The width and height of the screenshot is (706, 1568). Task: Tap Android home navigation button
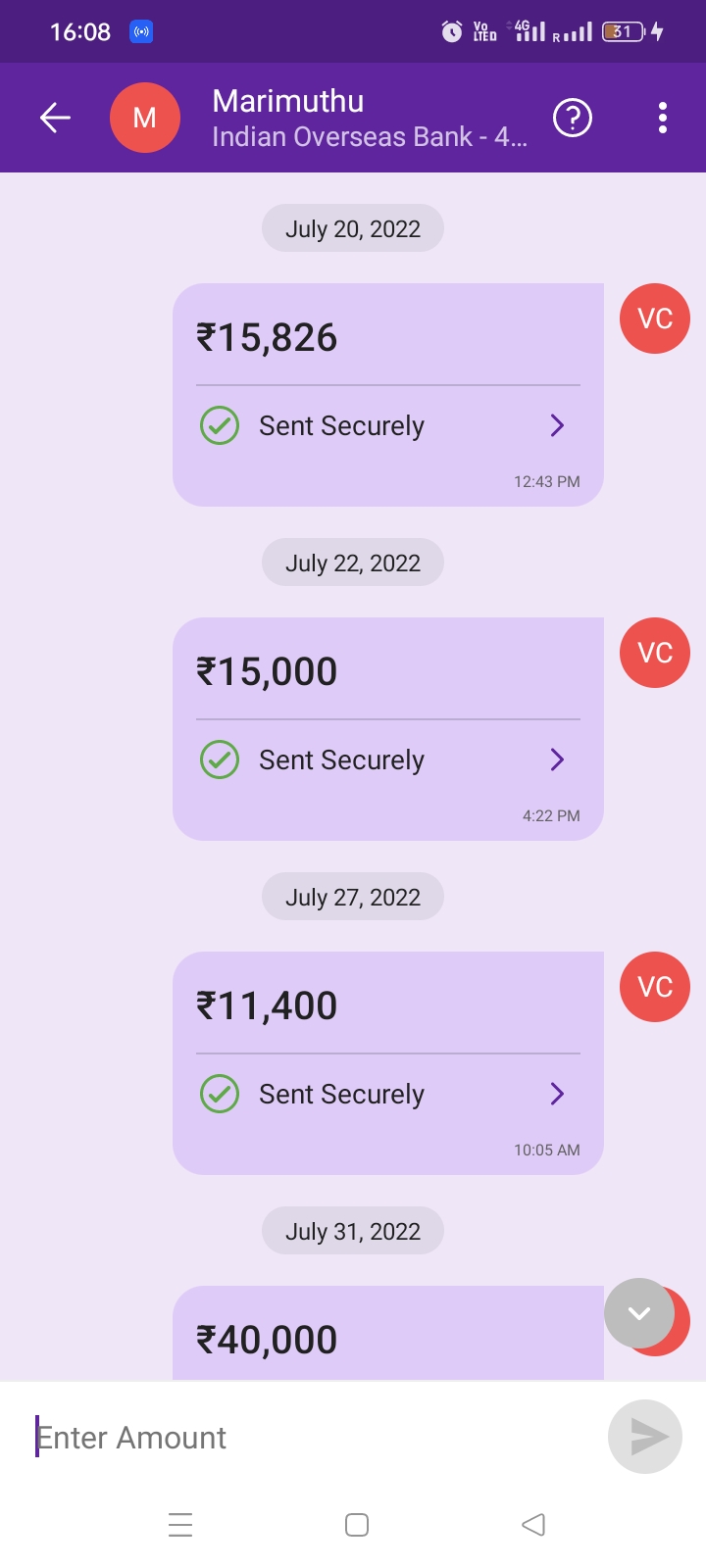tap(357, 1525)
